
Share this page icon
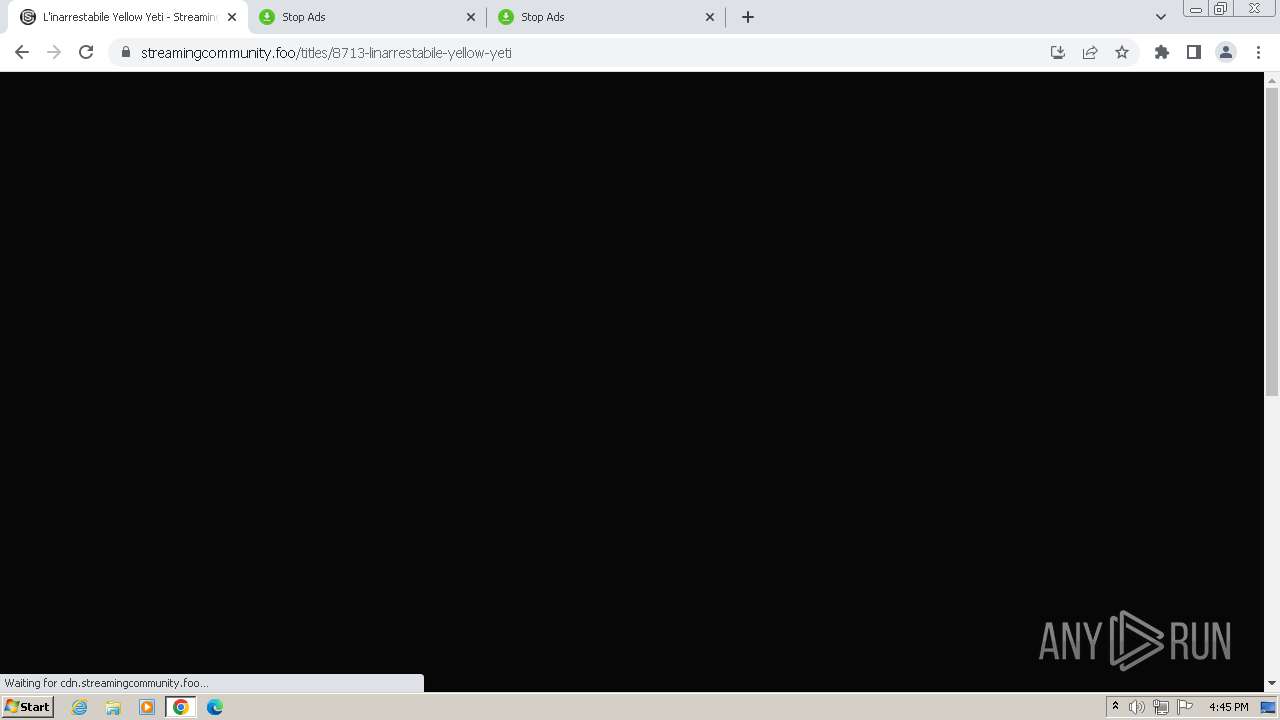pos(1090,52)
